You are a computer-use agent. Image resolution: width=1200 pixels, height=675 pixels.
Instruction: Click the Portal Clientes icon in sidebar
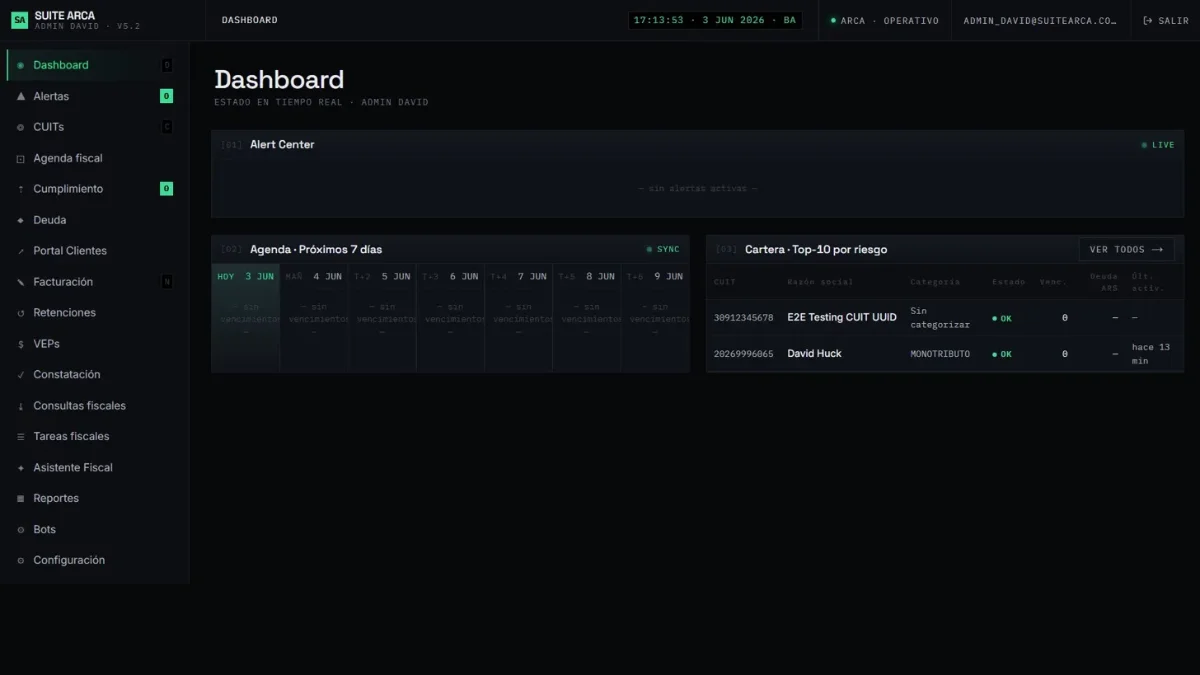click(21, 251)
